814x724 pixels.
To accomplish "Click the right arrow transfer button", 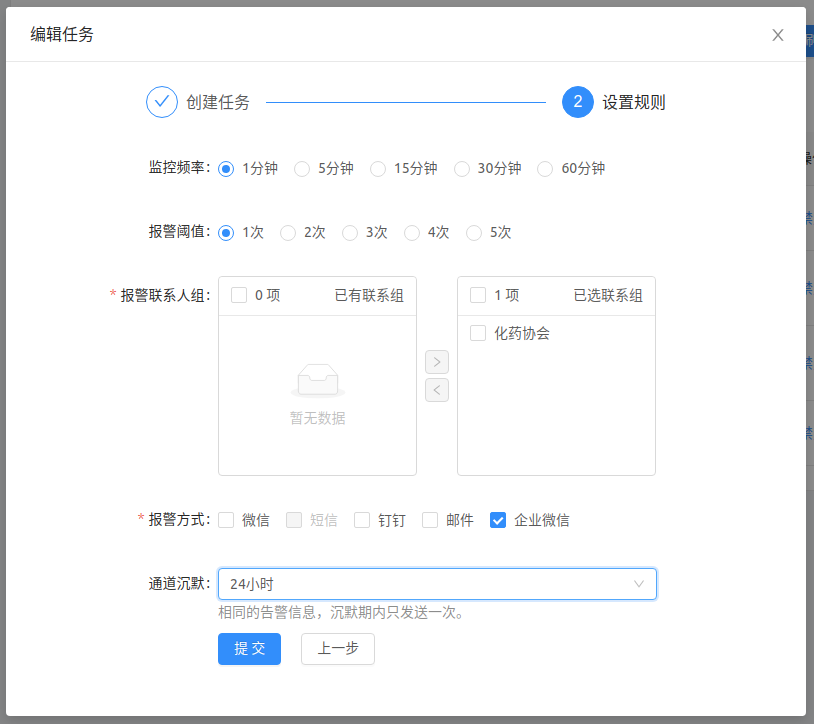I will pyautogui.click(x=437, y=362).
